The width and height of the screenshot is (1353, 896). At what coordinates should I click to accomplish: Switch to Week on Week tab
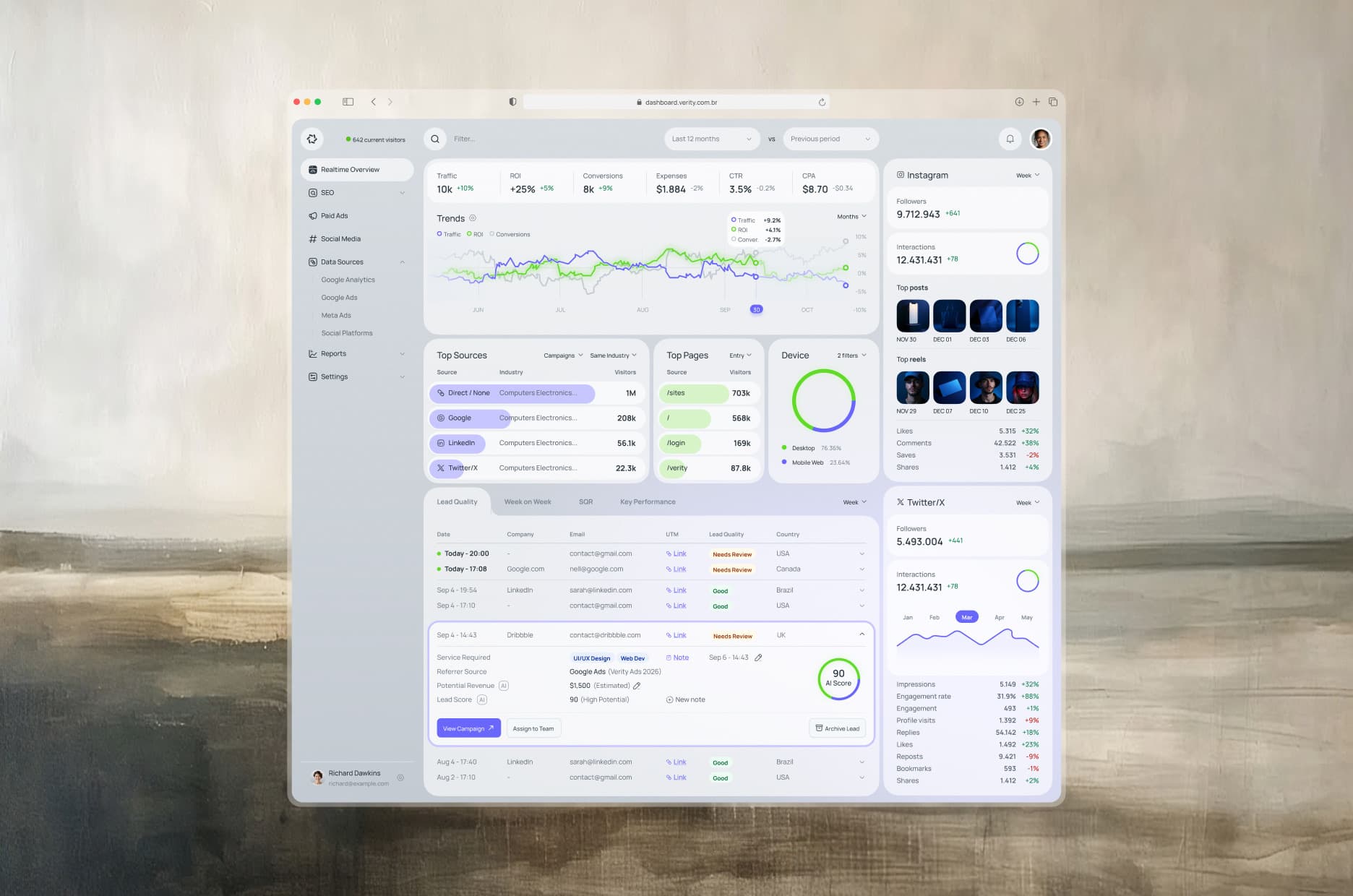(528, 501)
